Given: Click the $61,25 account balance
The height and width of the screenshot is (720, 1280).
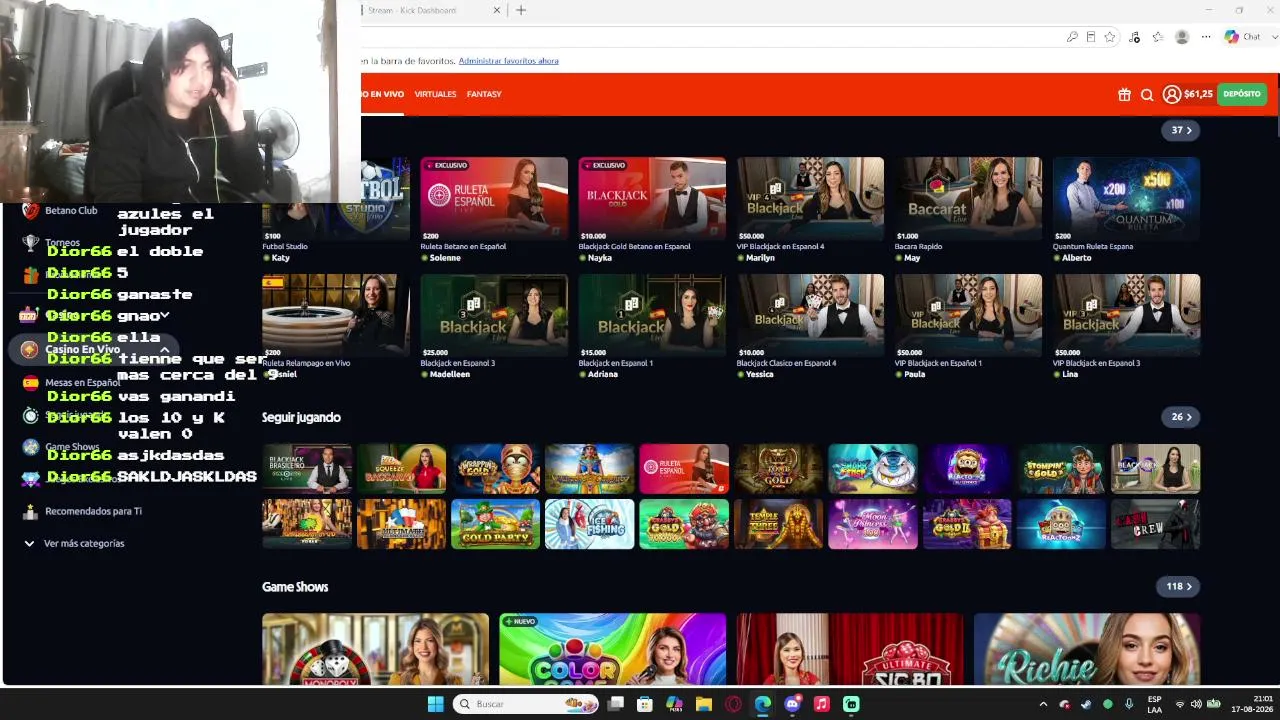Looking at the screenshot, I should (x=1198, y=94).
